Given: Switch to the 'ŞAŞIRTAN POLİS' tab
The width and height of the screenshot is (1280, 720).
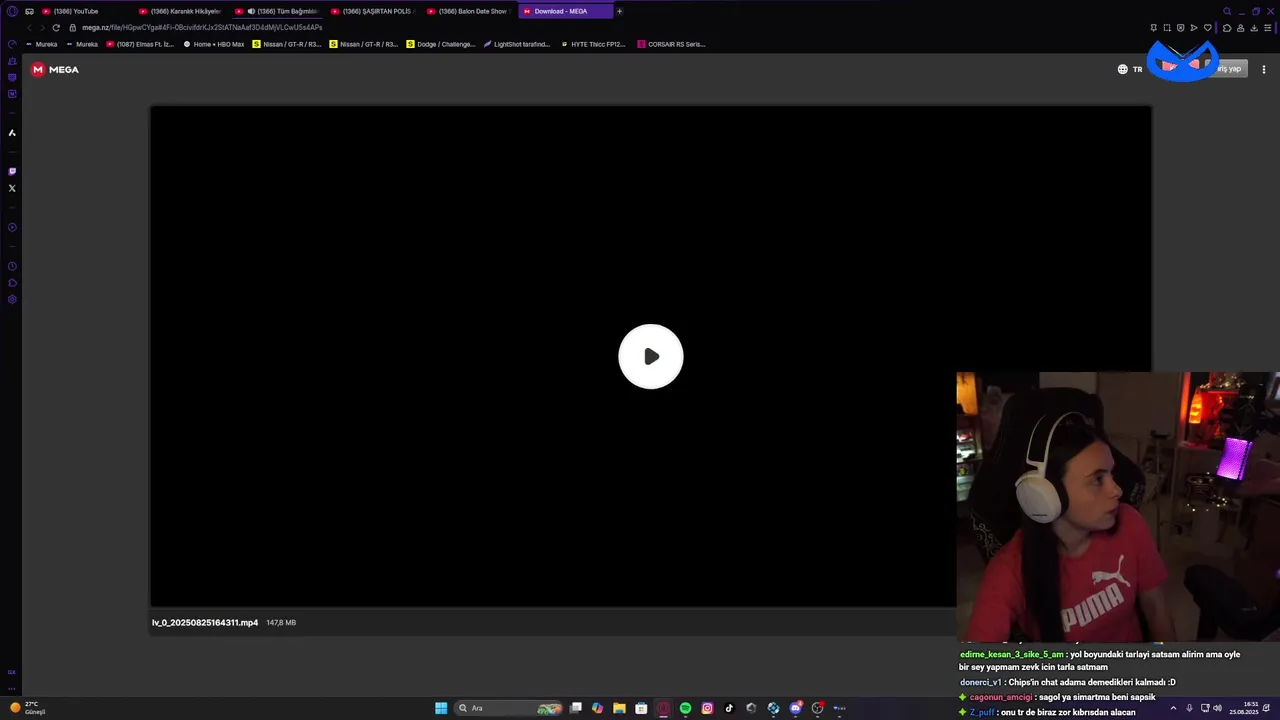Looking at the screenshot, I should click(372, 11).
